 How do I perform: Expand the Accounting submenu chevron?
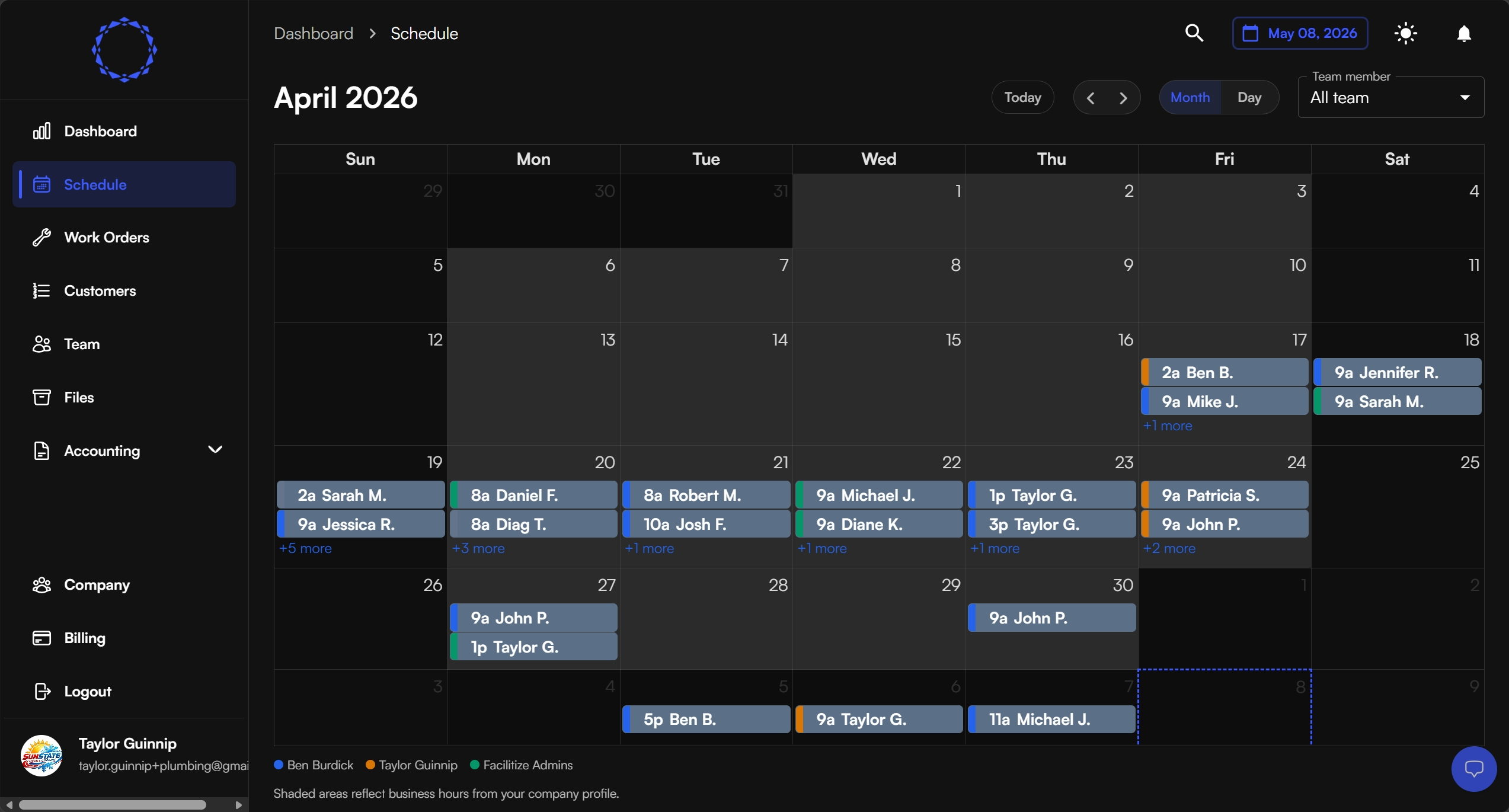215,450
